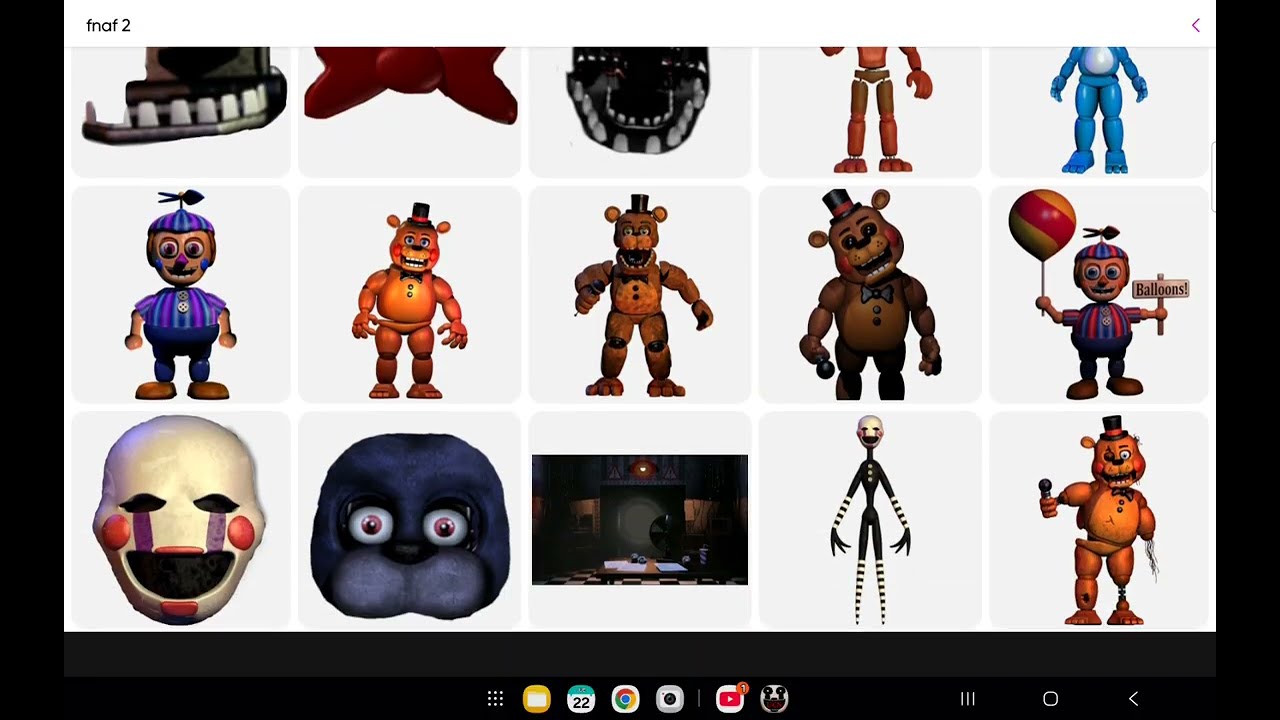Select the red bow tie sticker
Screen dimensions: 1280x720
coord(410,112)
